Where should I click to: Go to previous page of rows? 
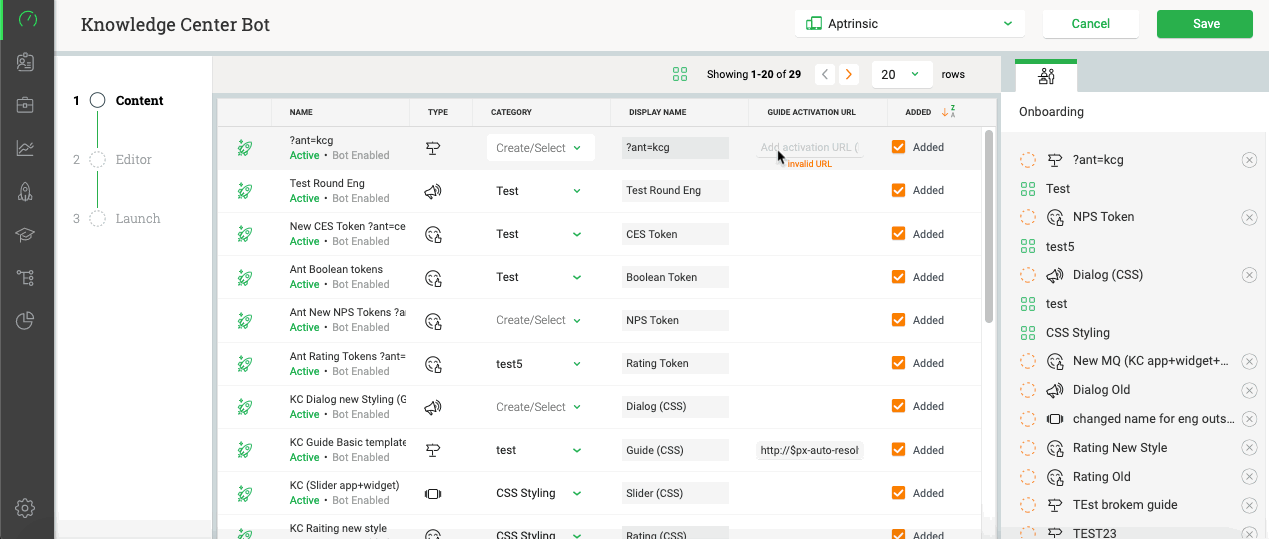tap(824, 74)
